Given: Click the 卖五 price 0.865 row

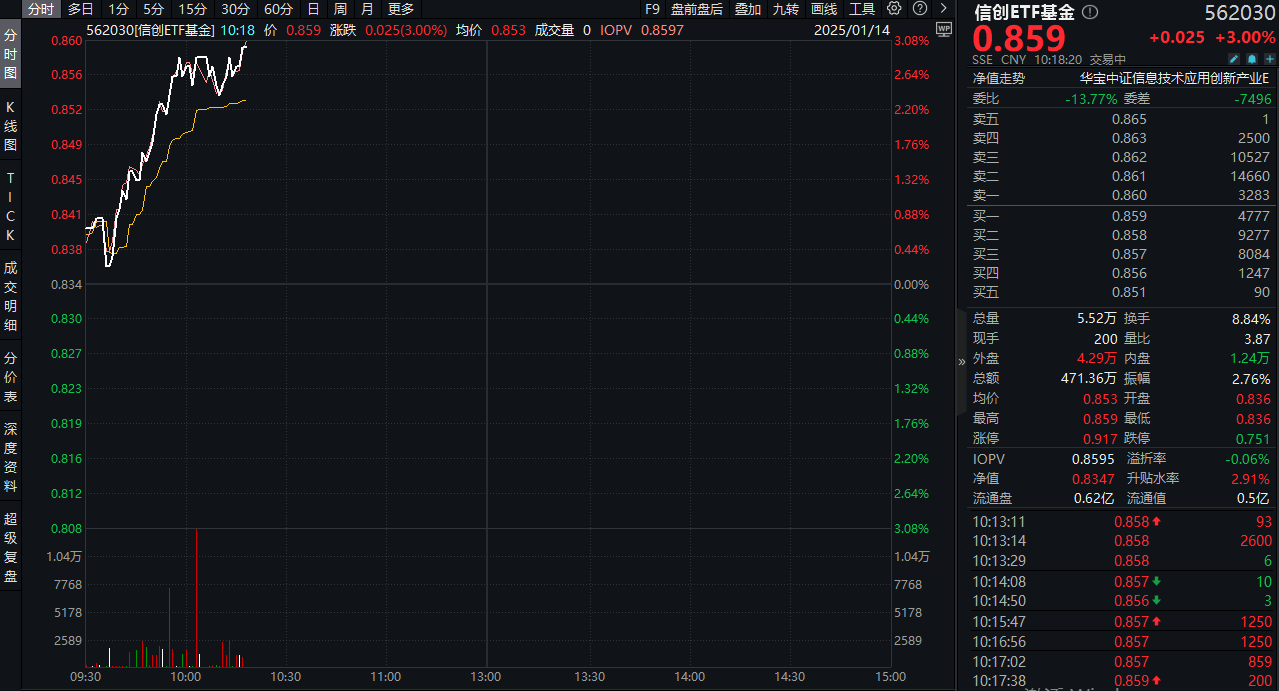Looking at the screenshot, I should [1121, 119].
